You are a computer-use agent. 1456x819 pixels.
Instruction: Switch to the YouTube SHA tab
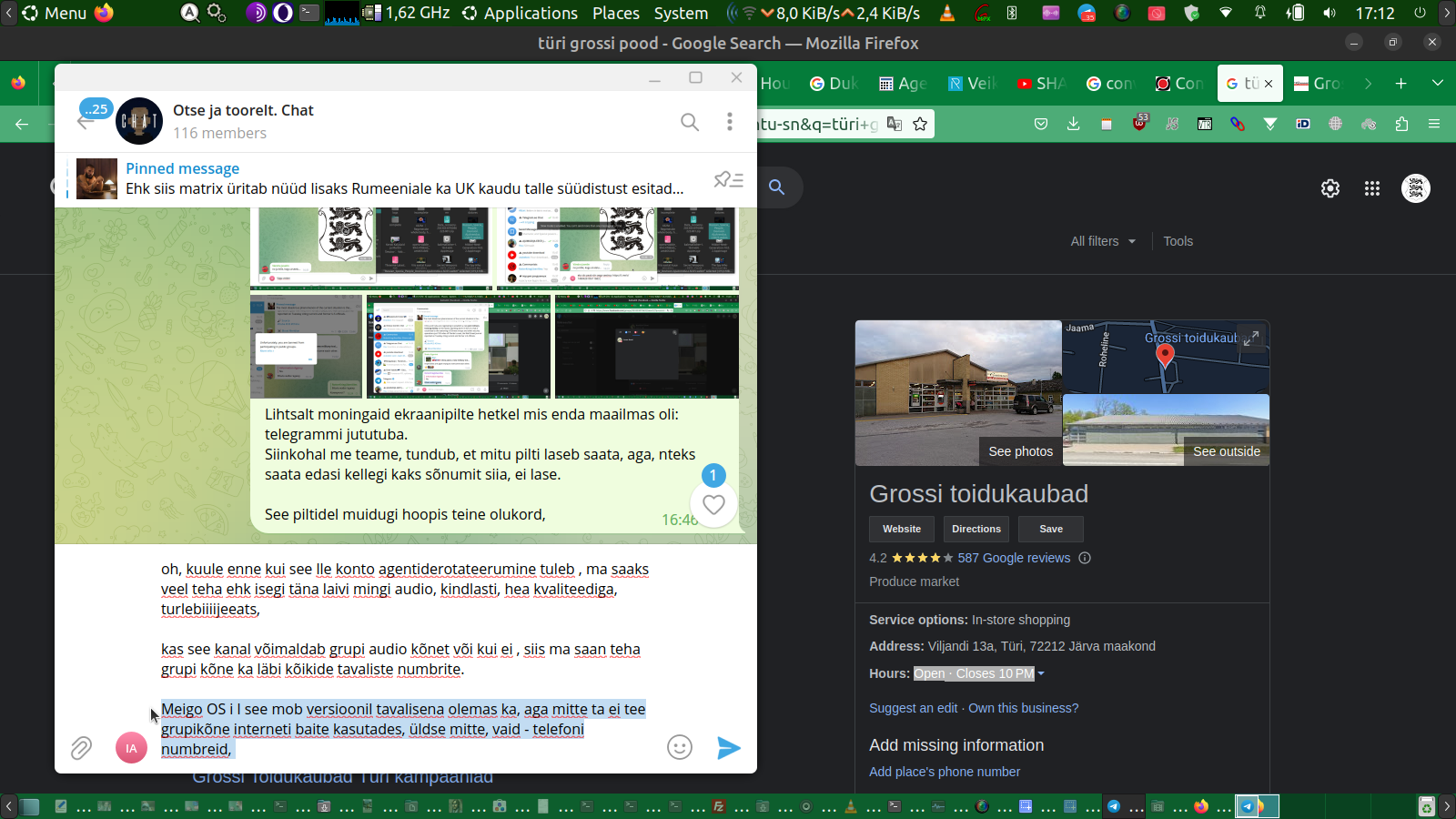click(1042, 84)
